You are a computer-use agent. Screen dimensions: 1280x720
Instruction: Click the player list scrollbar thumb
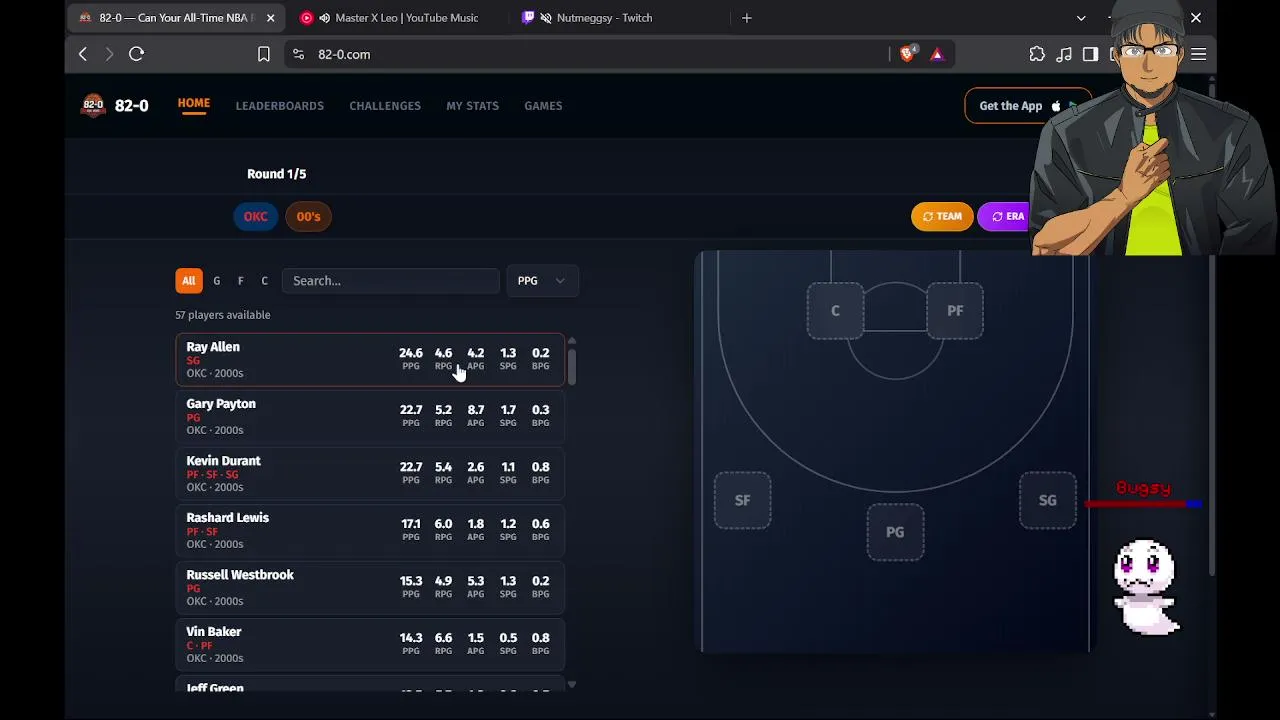pos(572,366)
